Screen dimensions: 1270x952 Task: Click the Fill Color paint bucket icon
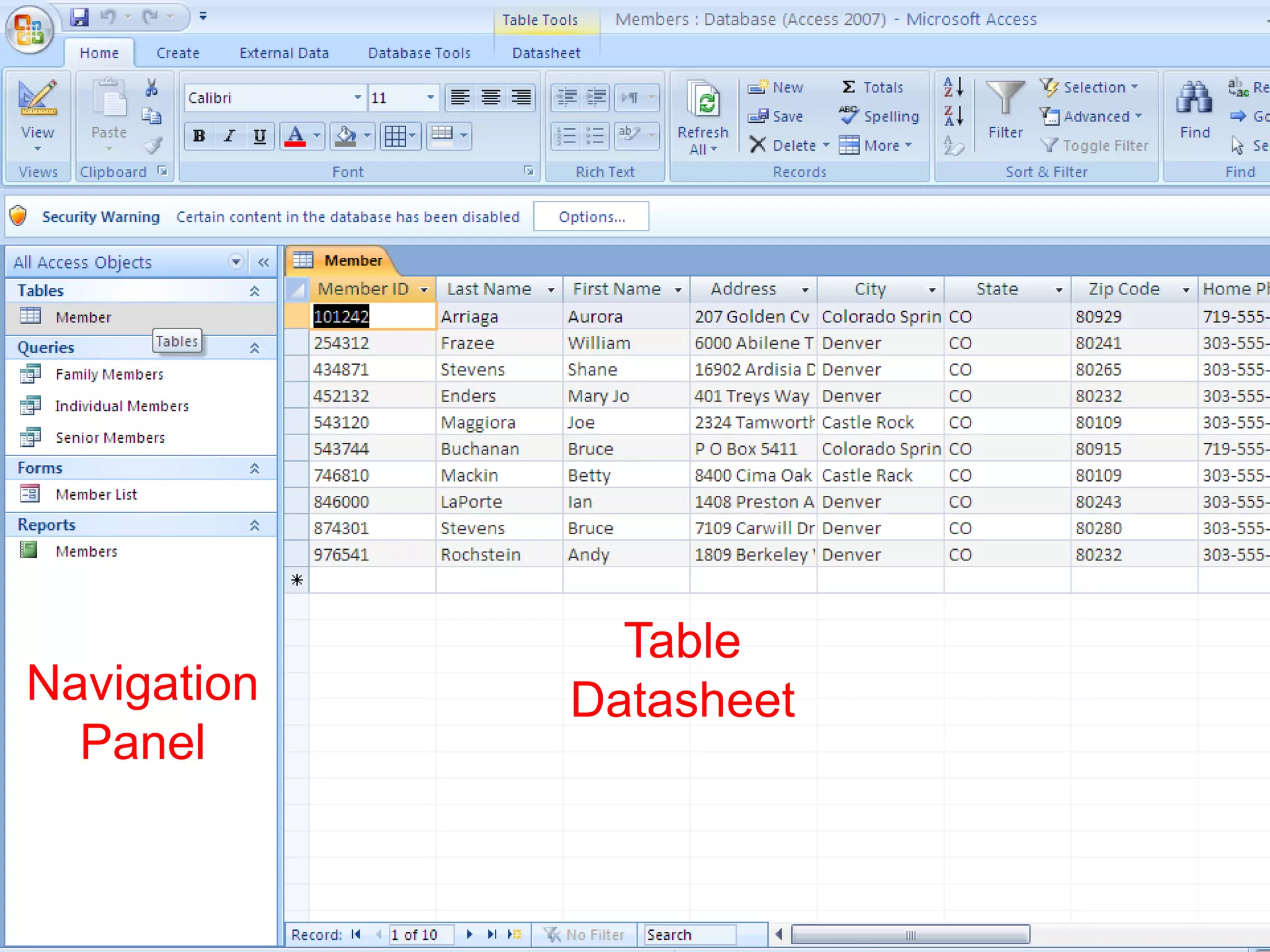(345, 136)
